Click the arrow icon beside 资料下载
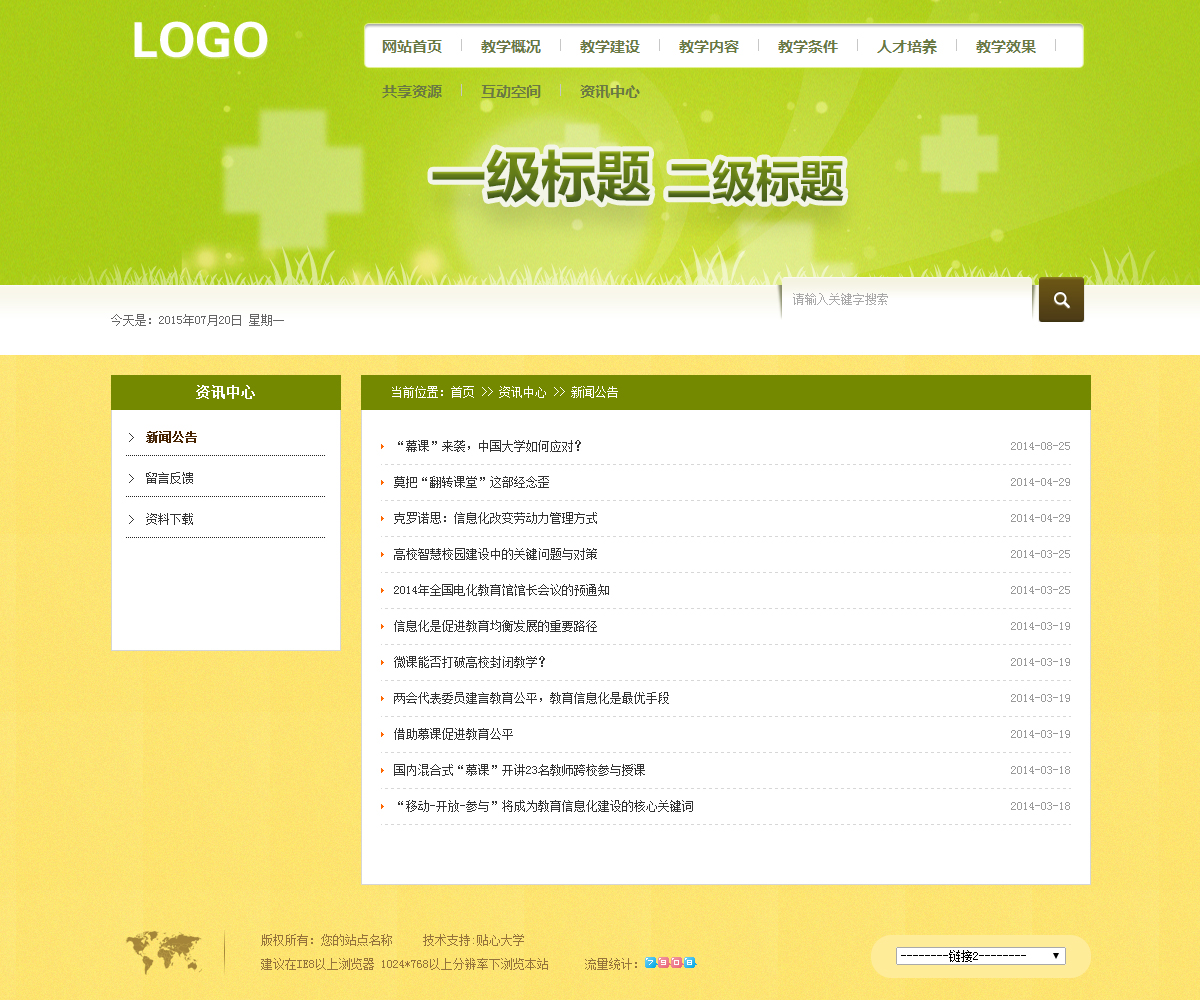 click(131, 520)
